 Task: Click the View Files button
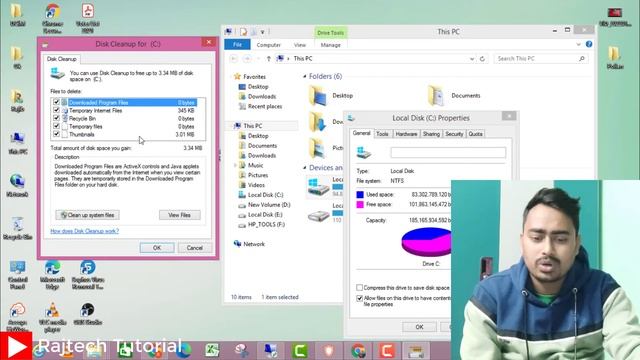(x=180, y=215)
